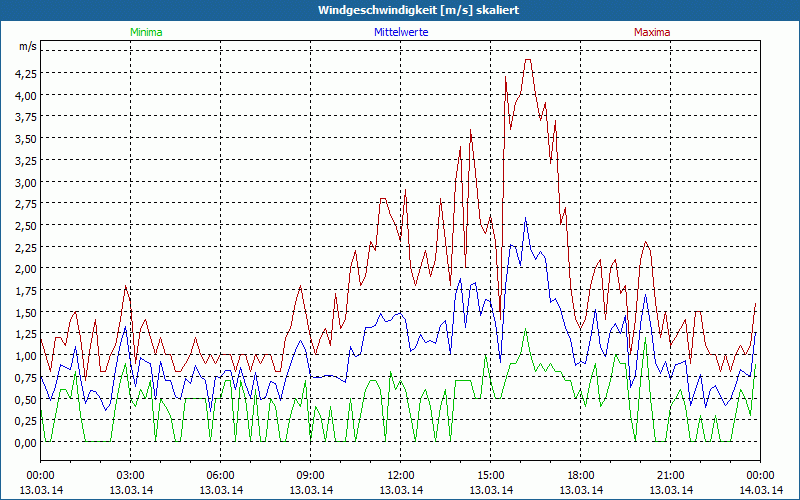Click the 1,75 y-axis value

(26, 290)
